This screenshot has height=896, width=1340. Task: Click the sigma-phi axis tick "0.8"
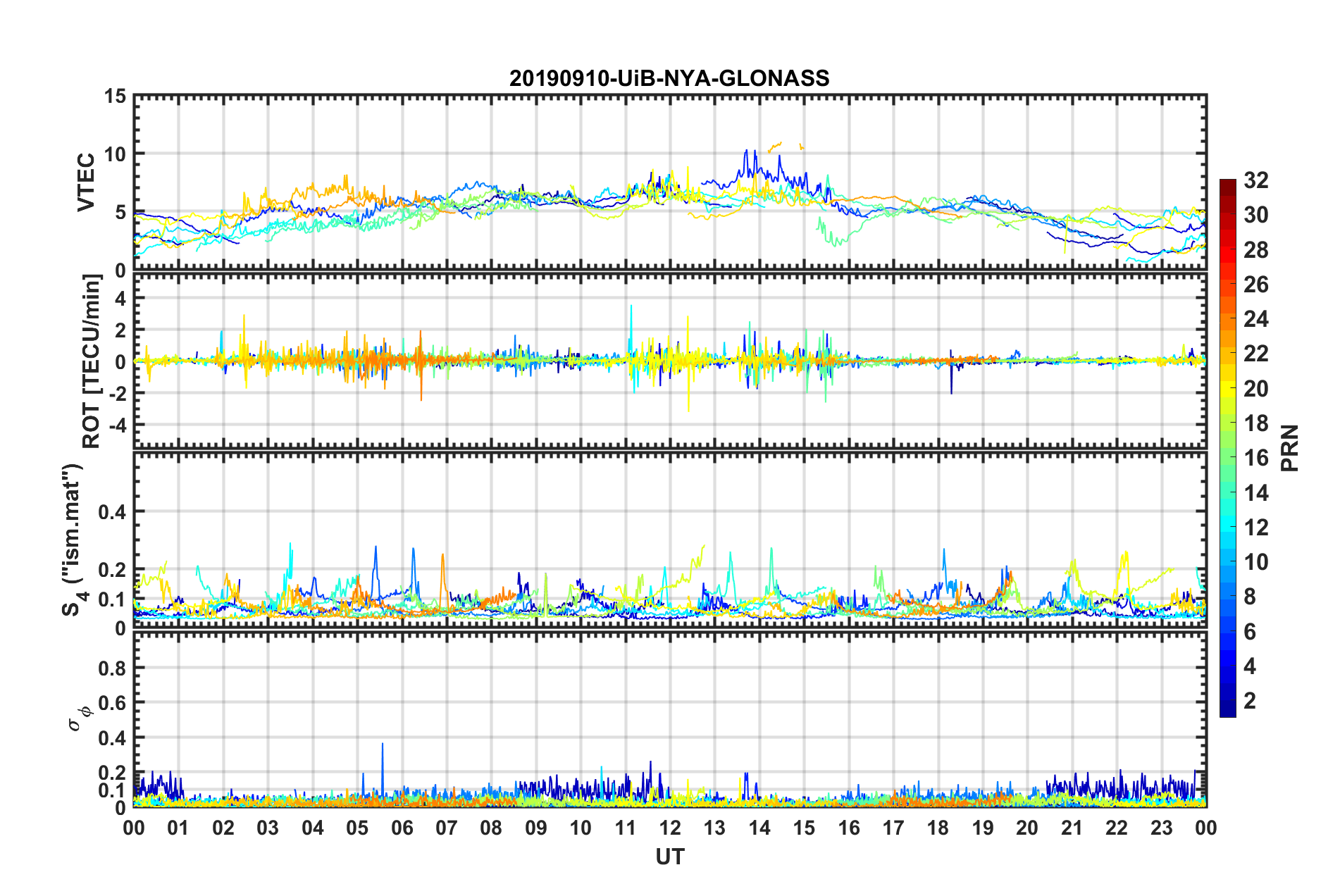point(112,668)
